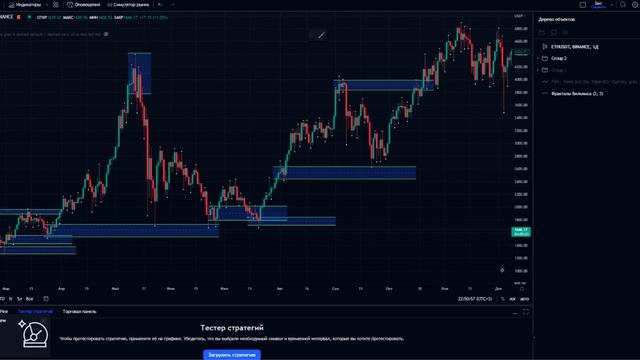The height and width of the screenshot is (360, 640).
Task: Click the indicator icon beside Фракталы Вильямса
Action: click(x=544, y=93)
